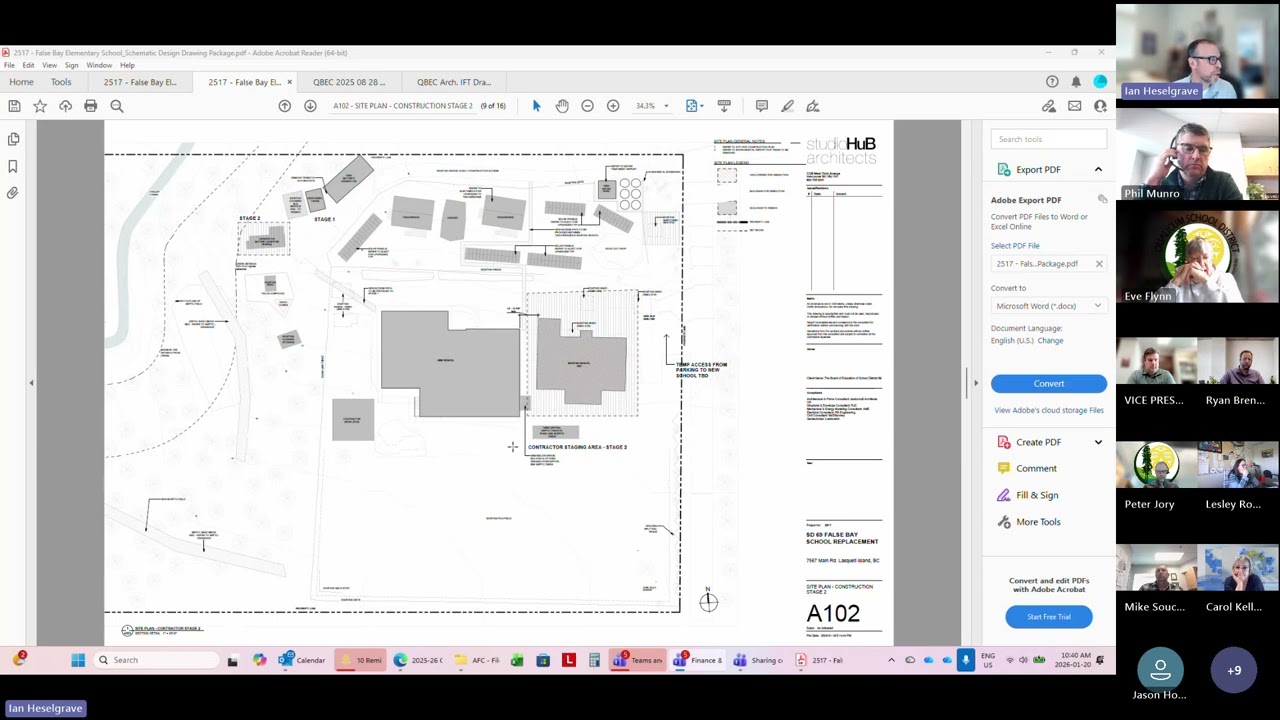Click the Search tools field
Viewport: 1280px width, 720px height.
pyautogui.click(x=1049, y=139)
